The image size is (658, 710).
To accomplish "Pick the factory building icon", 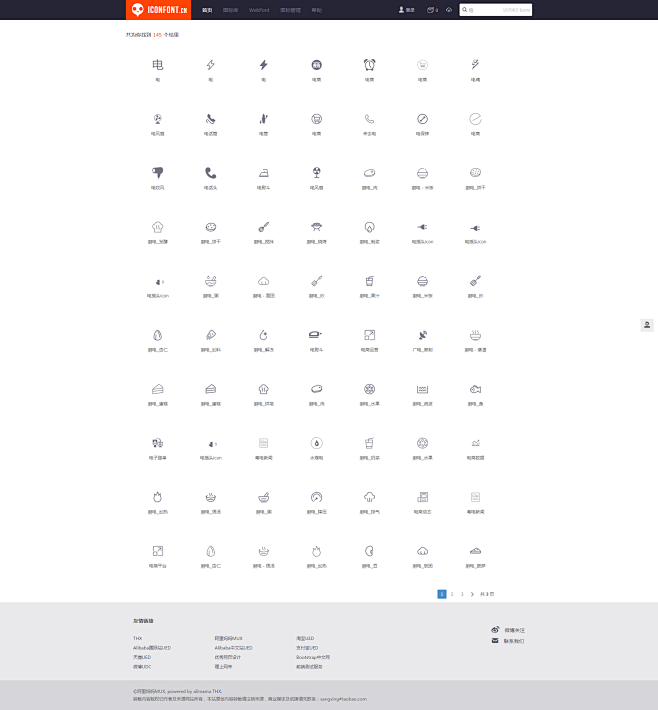I will click(x=423, y=497).
